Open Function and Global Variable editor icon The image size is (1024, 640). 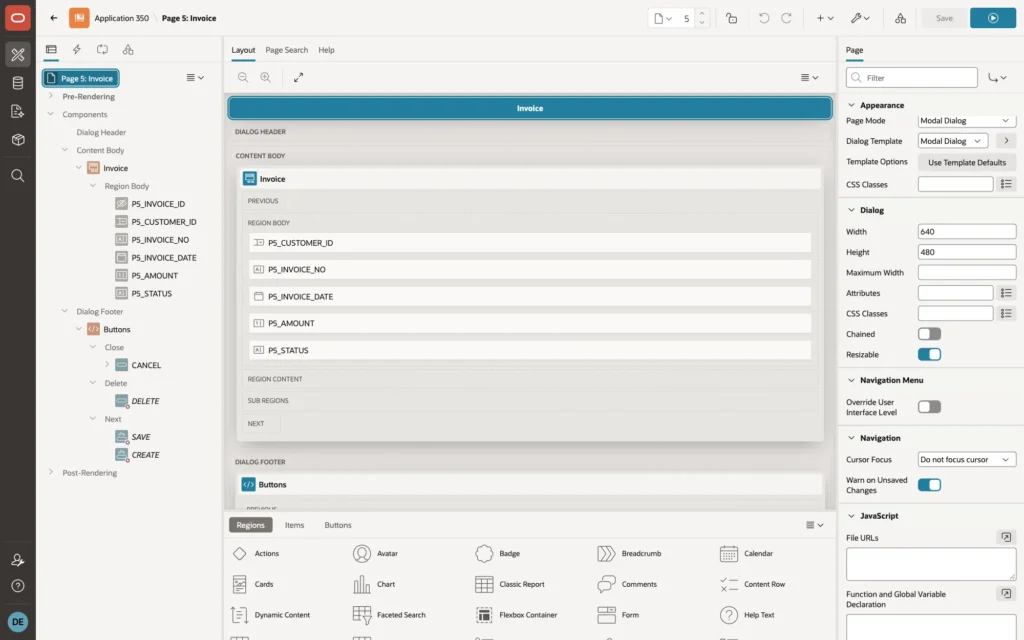tap(1006, 594)
